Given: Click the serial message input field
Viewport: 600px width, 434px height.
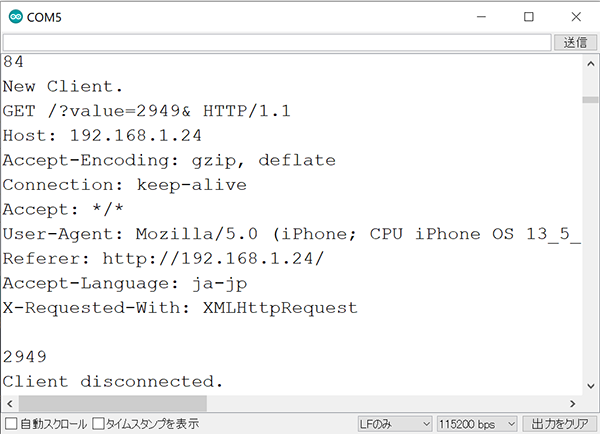Looking at the screenshot, I should [277, 42].
